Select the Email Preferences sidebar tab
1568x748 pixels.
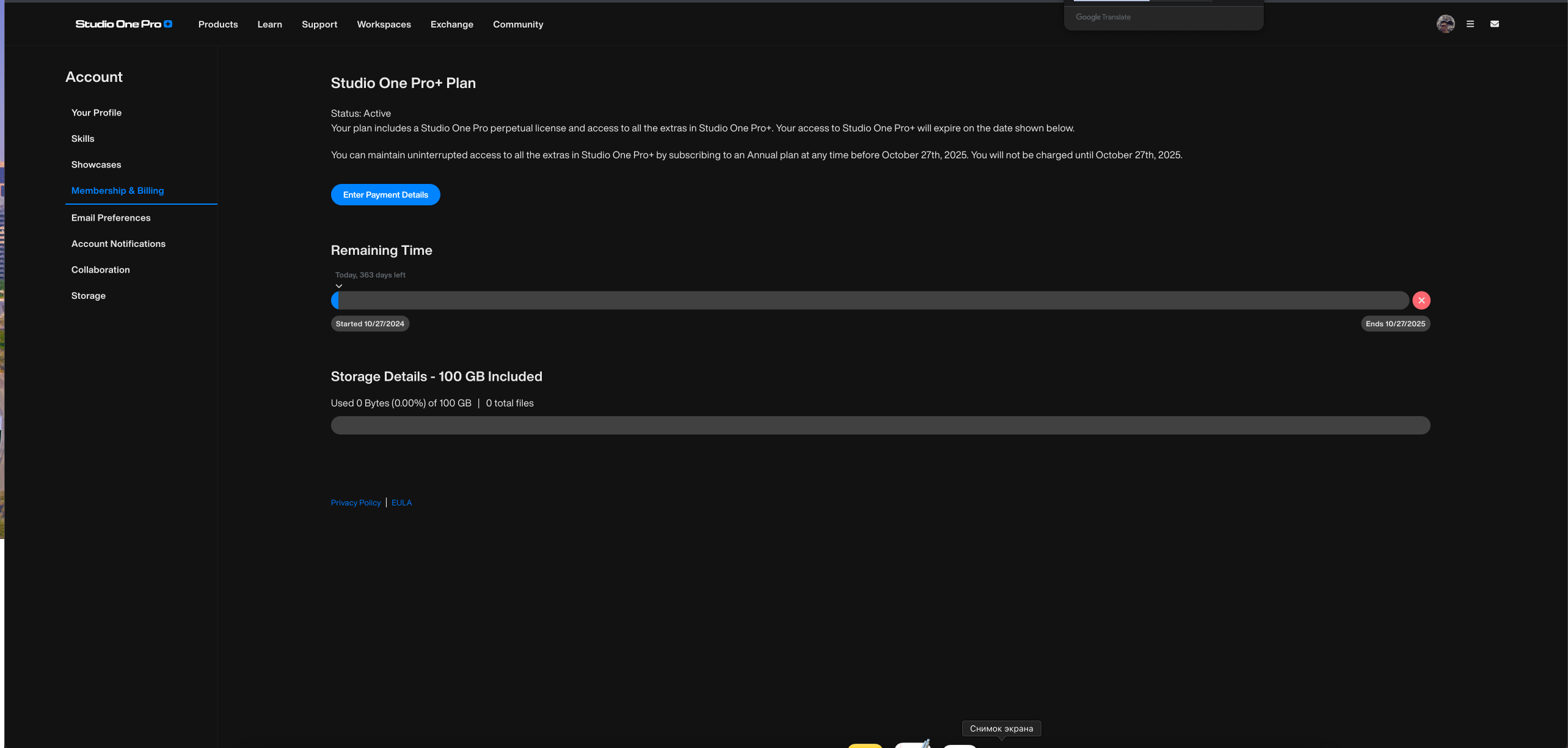point(111,218)
